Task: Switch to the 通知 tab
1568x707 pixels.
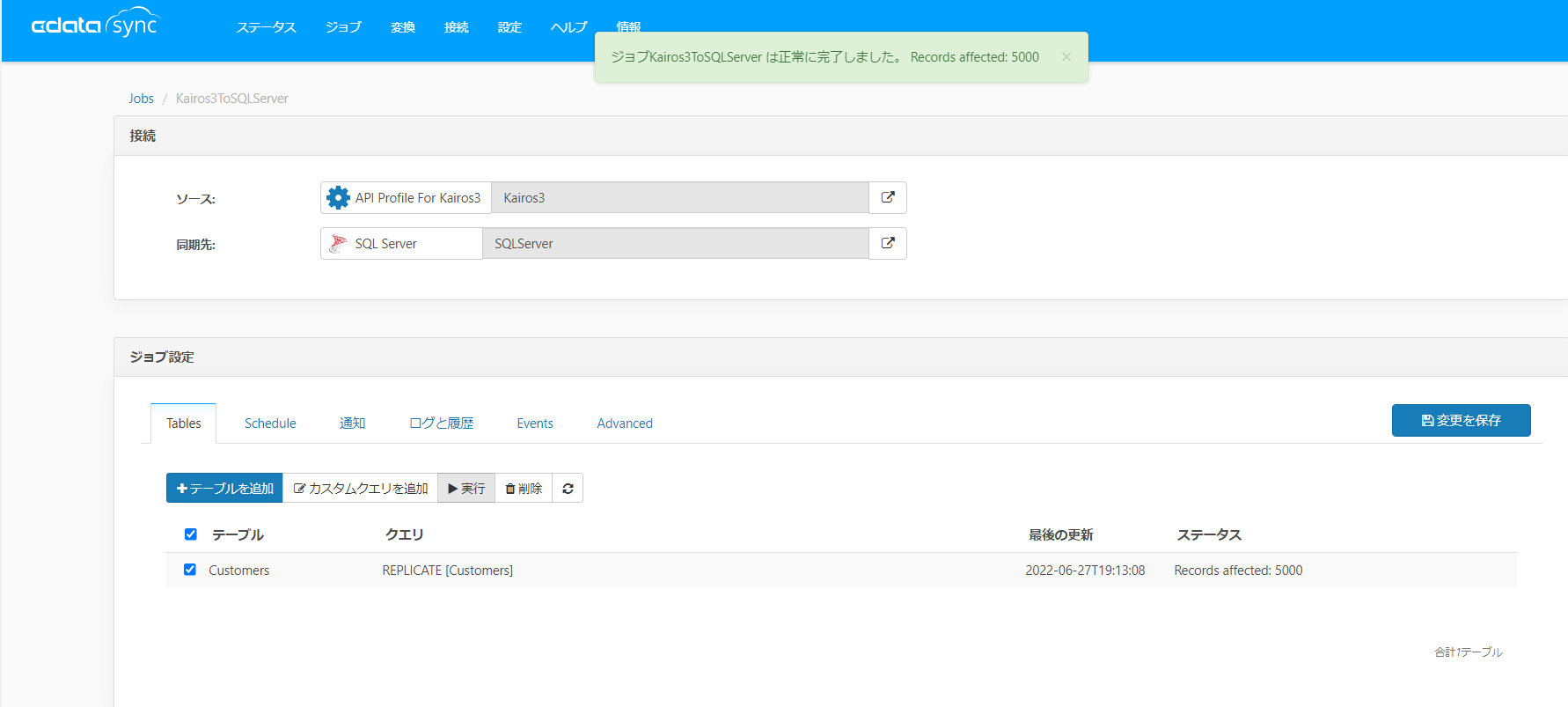Action: click(x=353, y=423)
